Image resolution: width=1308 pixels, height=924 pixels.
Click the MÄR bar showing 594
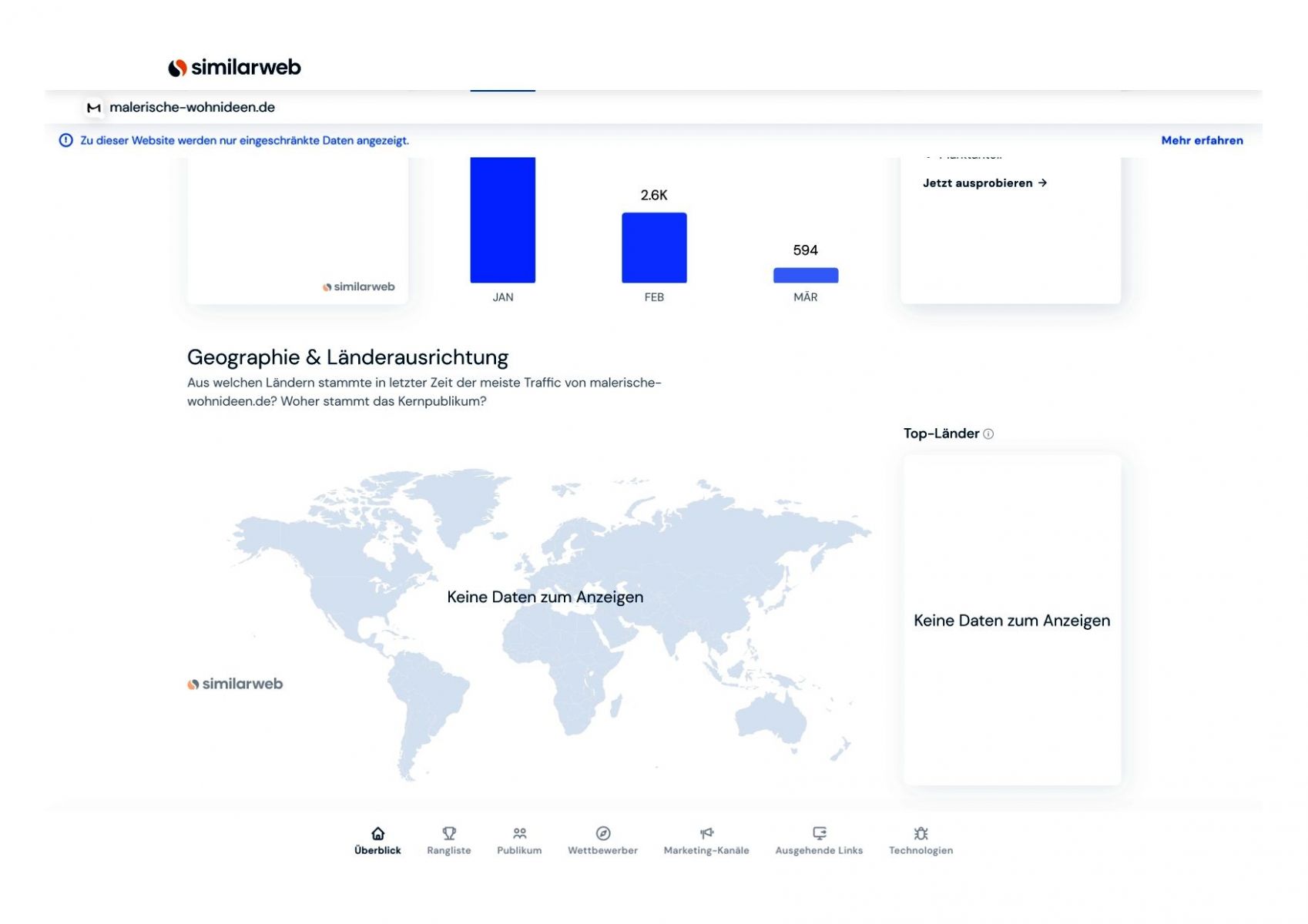(x=806, y=276)
